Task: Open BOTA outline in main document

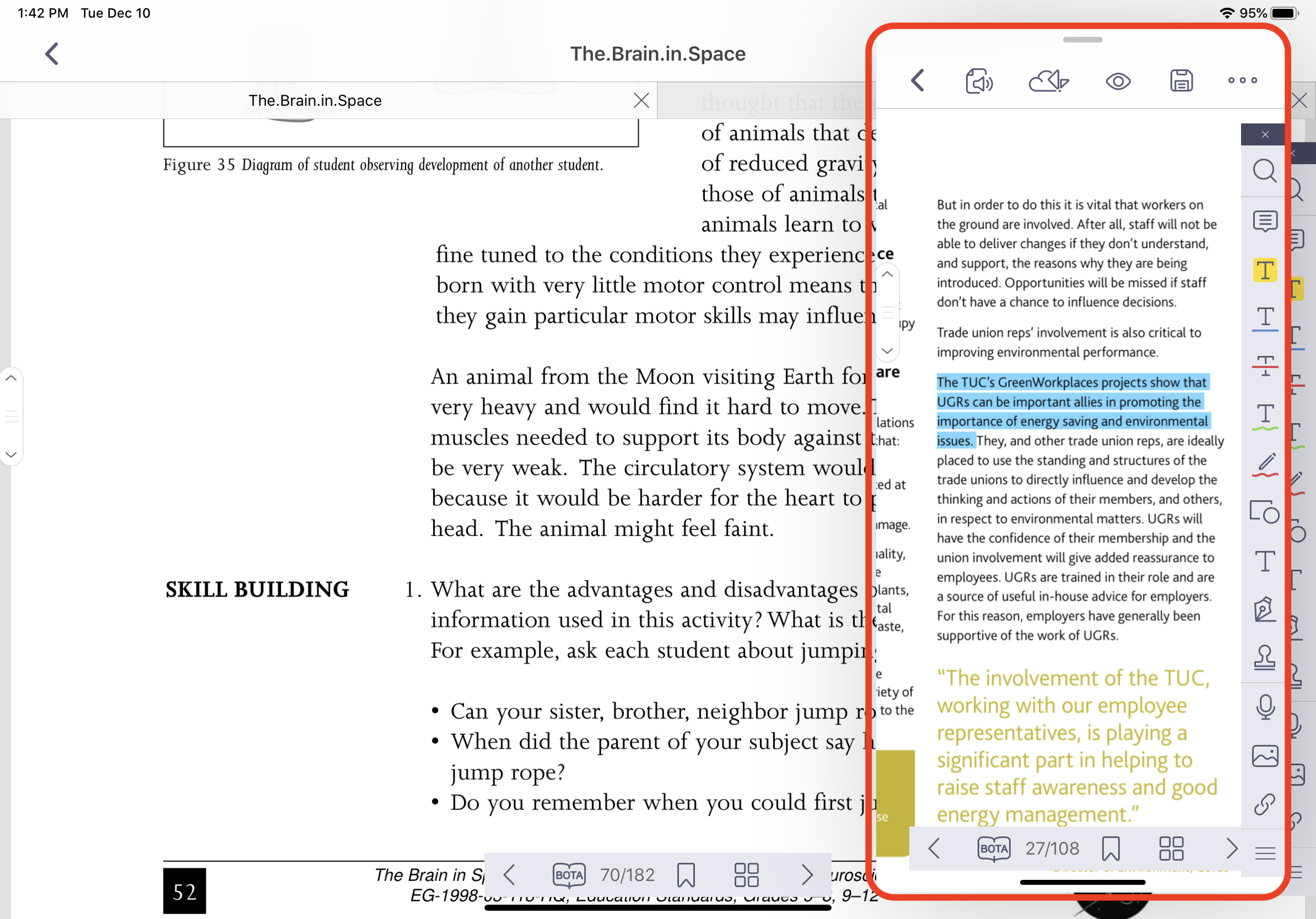Action: pyautogui.click(x=569, y=875)
